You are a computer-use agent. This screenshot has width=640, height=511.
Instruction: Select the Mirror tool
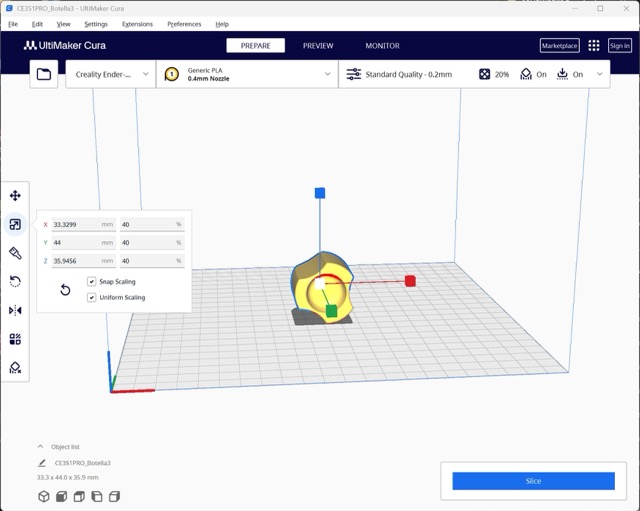[x=15, y=310]
